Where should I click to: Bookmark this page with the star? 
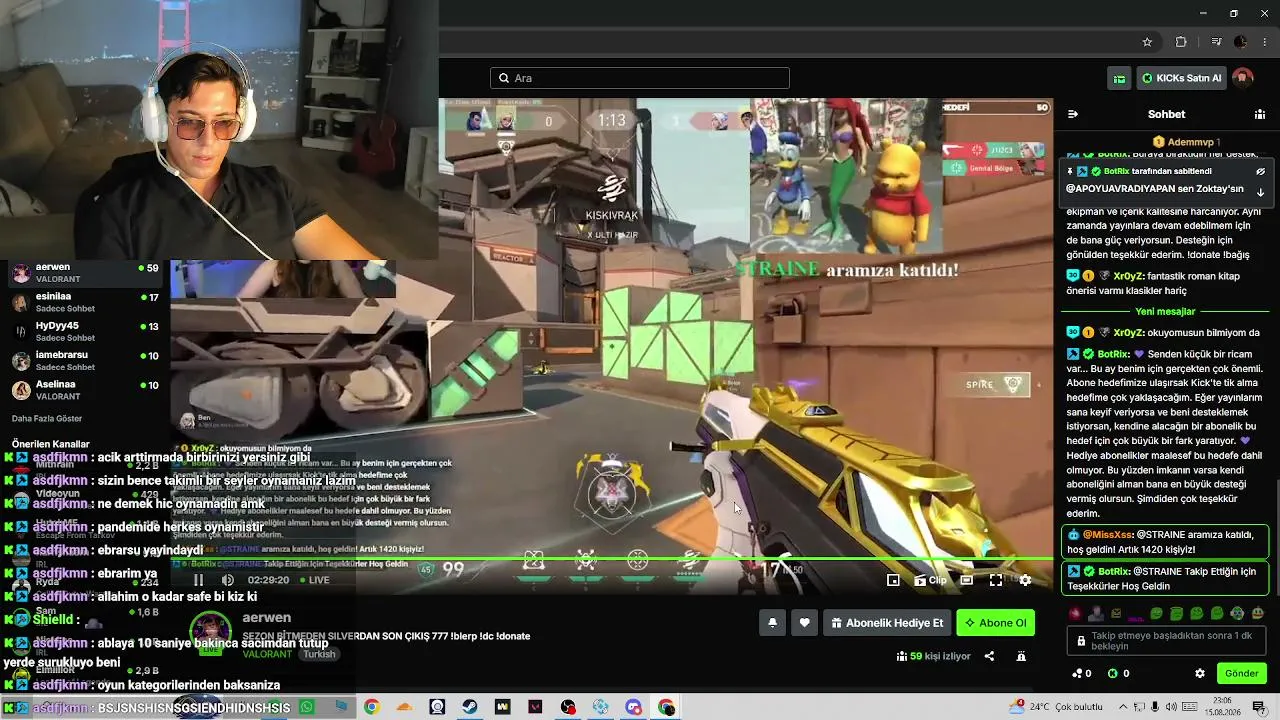tap(1147, 42)
